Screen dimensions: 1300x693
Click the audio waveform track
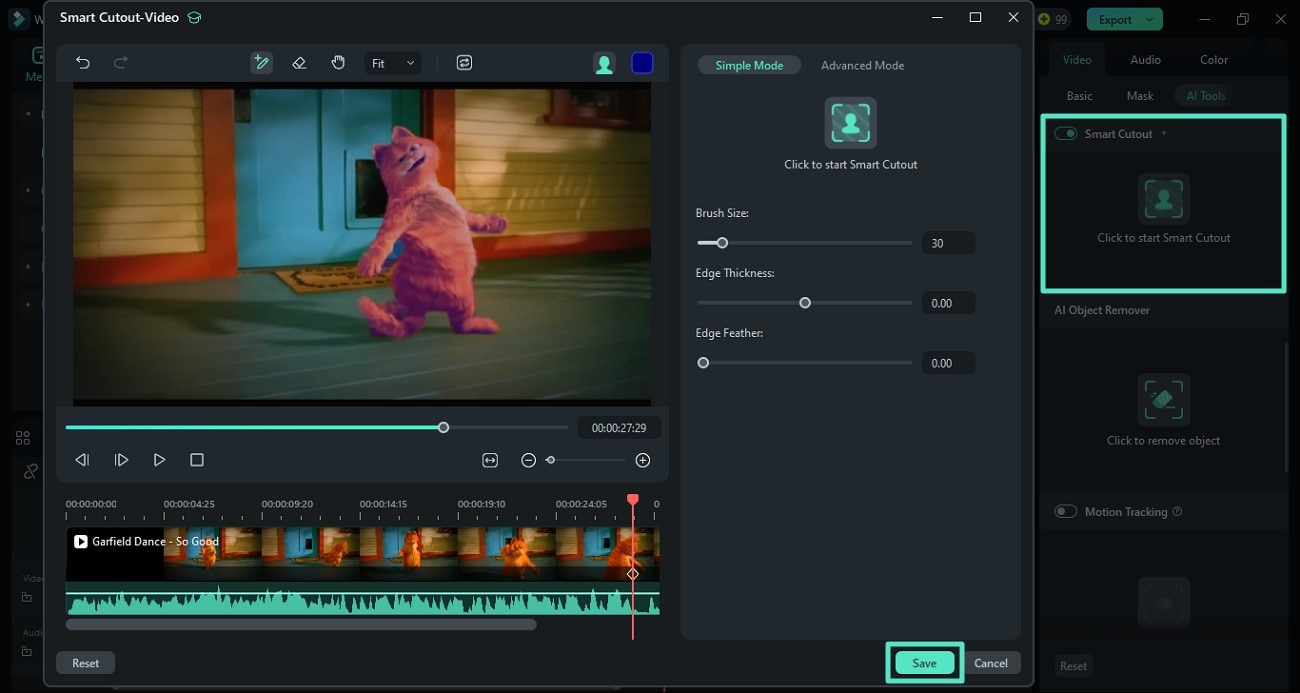point(362,599)
